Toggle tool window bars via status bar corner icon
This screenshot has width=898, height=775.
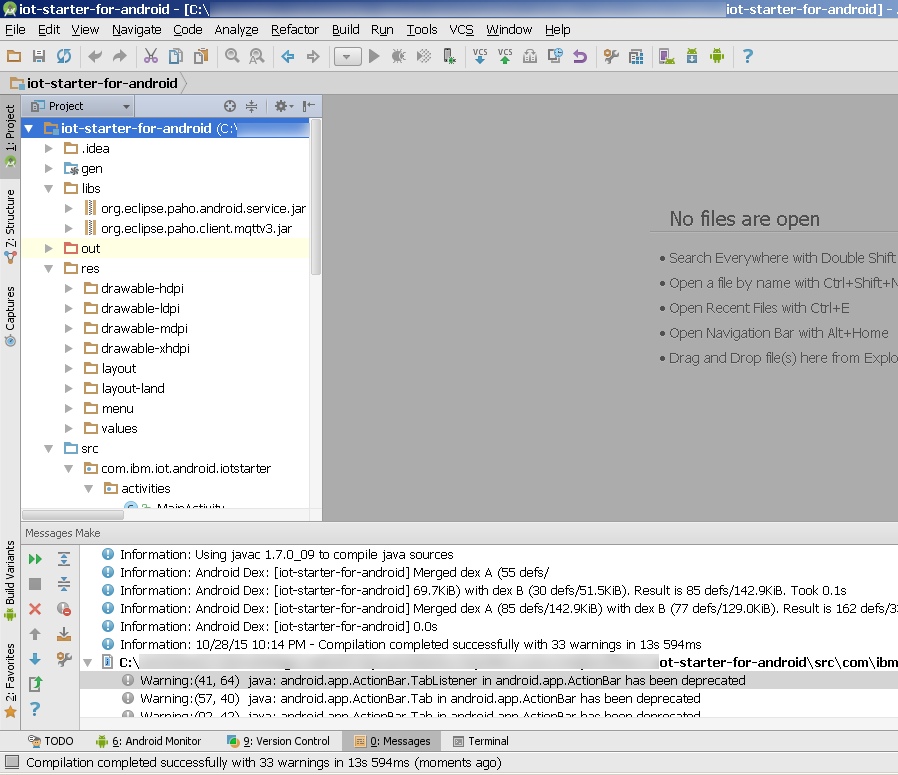[x=12, y=762]
